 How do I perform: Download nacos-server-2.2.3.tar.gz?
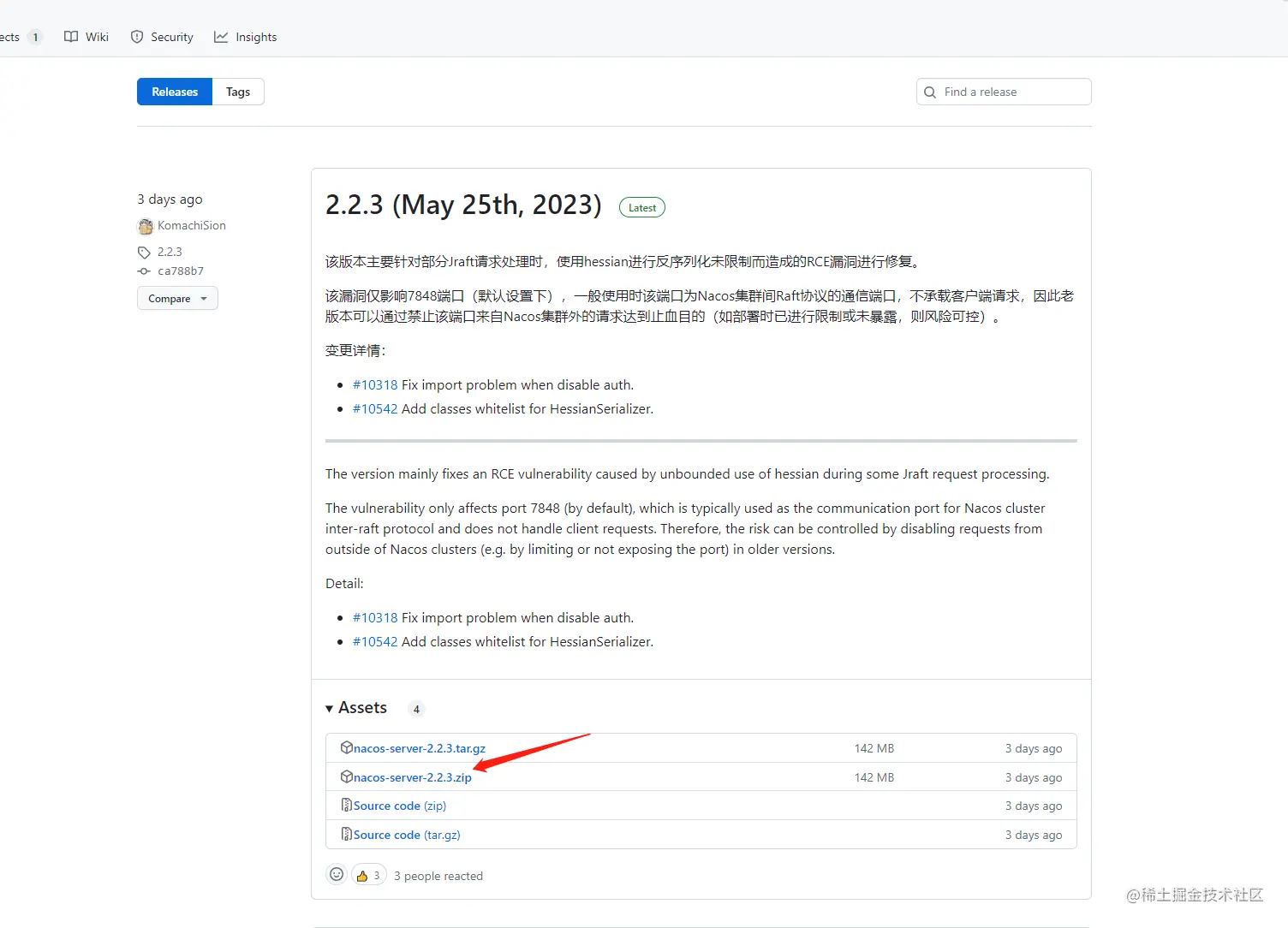coord(420,748)
